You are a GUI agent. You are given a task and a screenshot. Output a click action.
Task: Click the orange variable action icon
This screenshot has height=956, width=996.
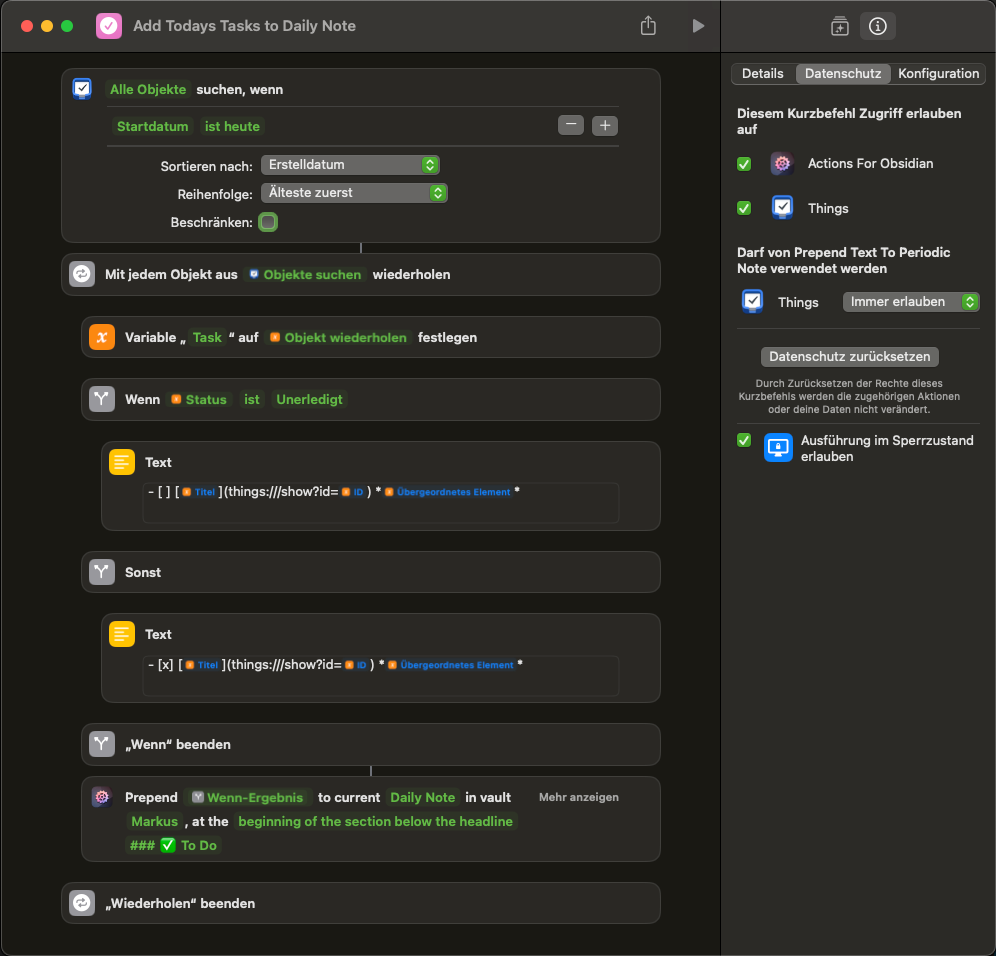pyautogui.click(x=102, y=337)
